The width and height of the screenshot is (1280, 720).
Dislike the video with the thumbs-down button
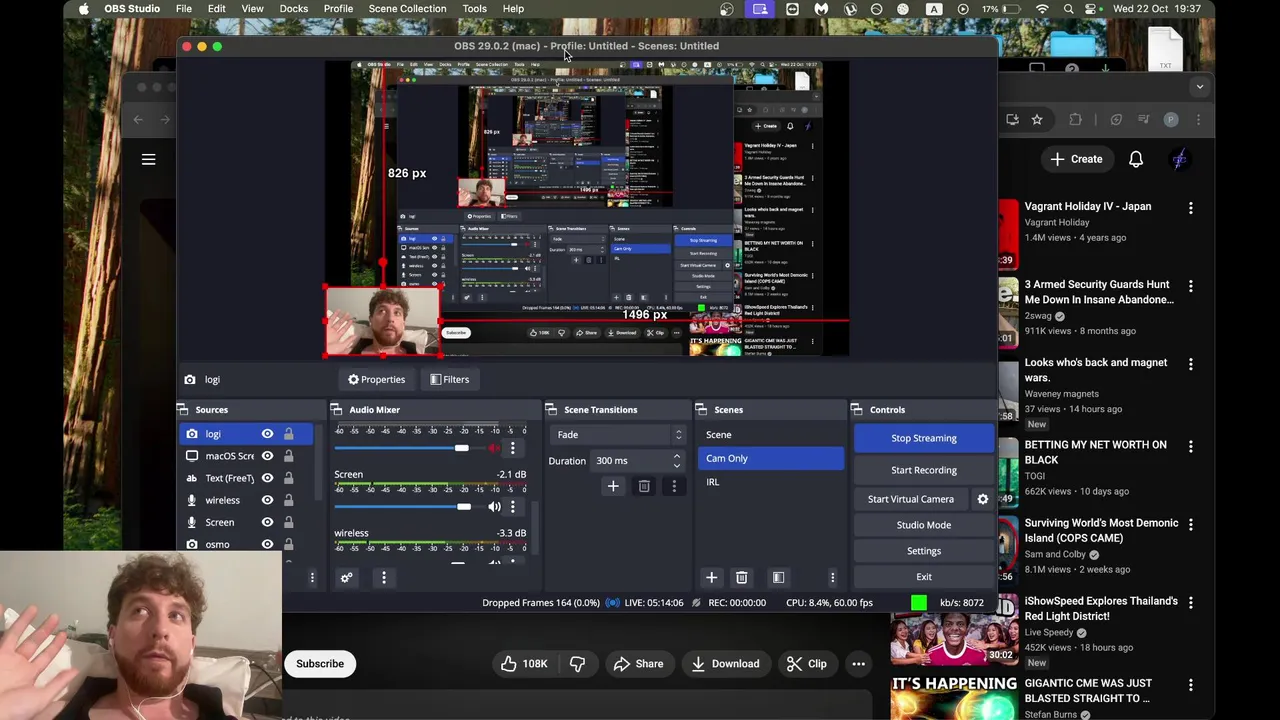[x=577, y=664]
